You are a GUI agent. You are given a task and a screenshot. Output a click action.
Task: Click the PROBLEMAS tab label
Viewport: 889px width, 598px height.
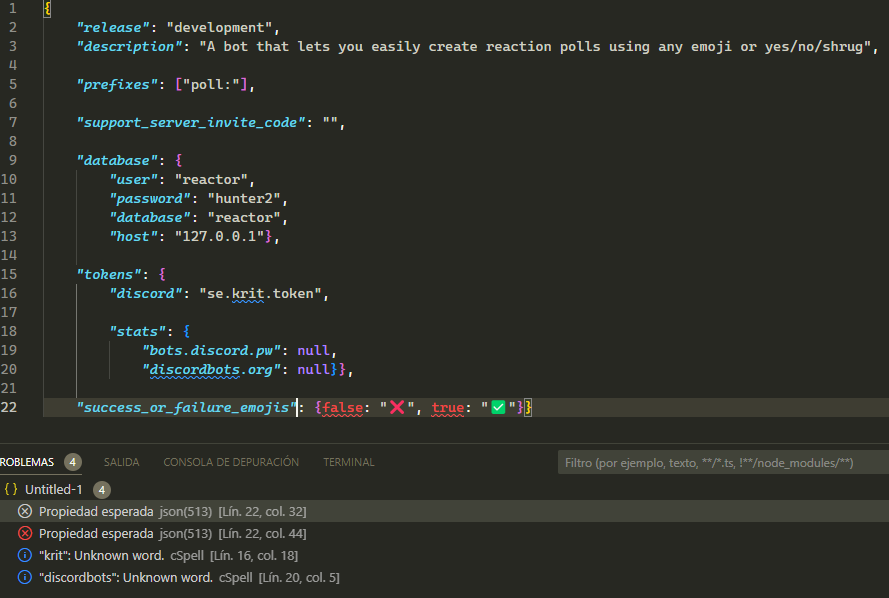click(30, 461)
